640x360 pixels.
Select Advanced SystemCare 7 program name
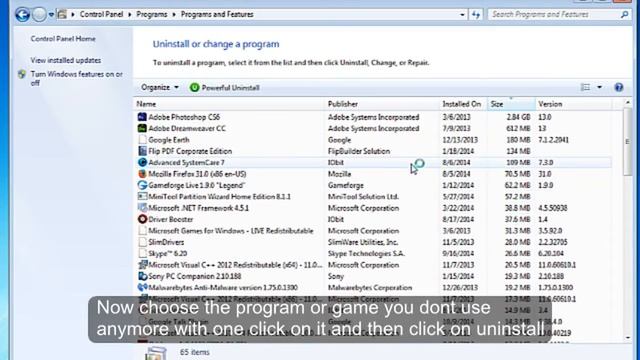tap(187, 162)
